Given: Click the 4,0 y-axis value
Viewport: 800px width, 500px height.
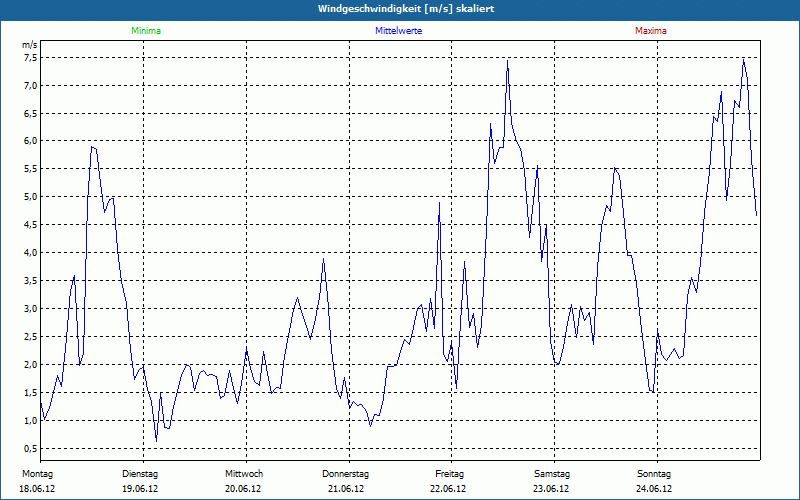Looking at the screenshot, I should click(x=31, y=253).
